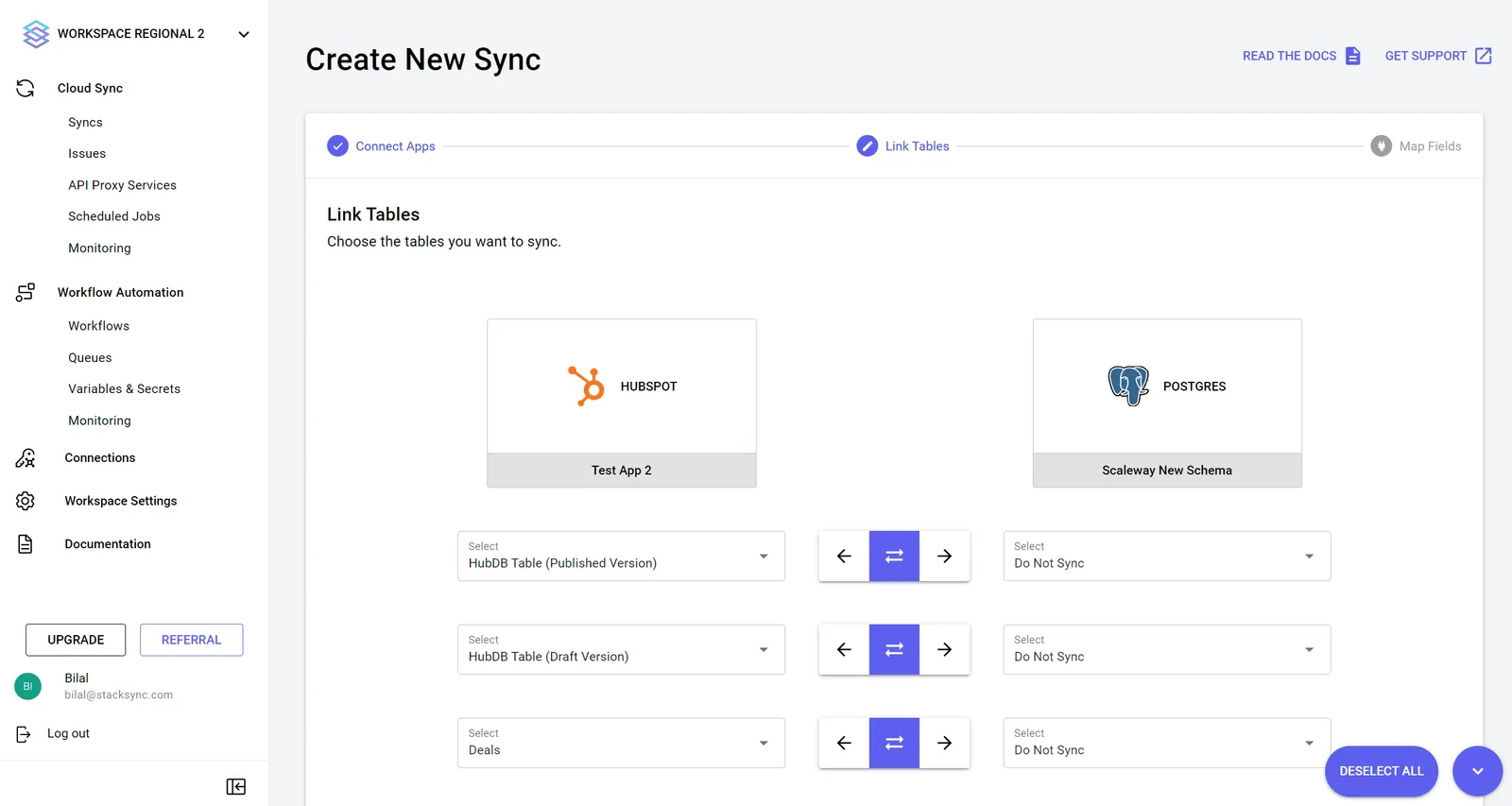Go to Map Fields step
This screenshot has height=806, width=1512.
[x=1430, y=146]
